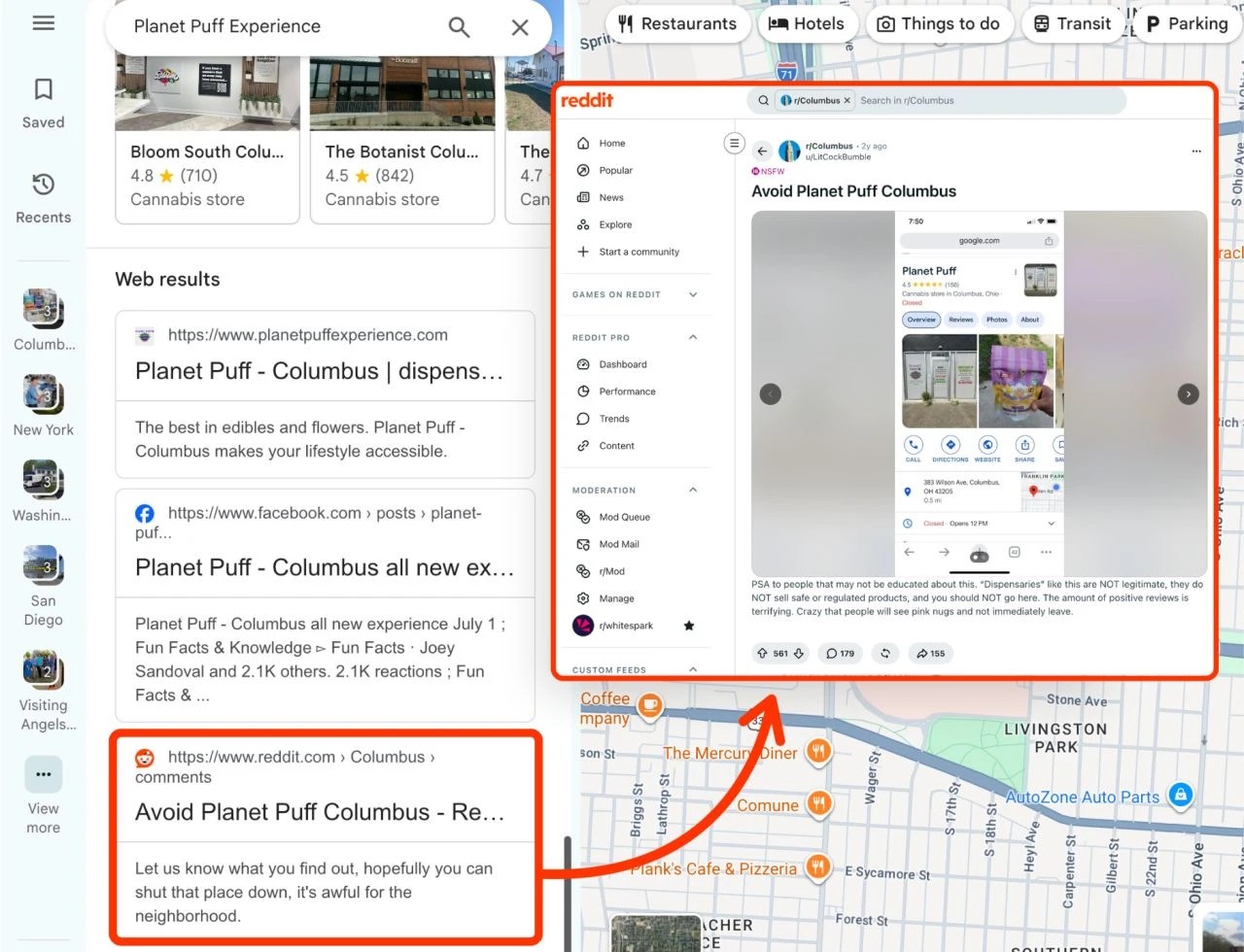Viewport: 1244px width, 952px height.
Task: Open The Botanist cannabis store card
Action: [401, 140]
